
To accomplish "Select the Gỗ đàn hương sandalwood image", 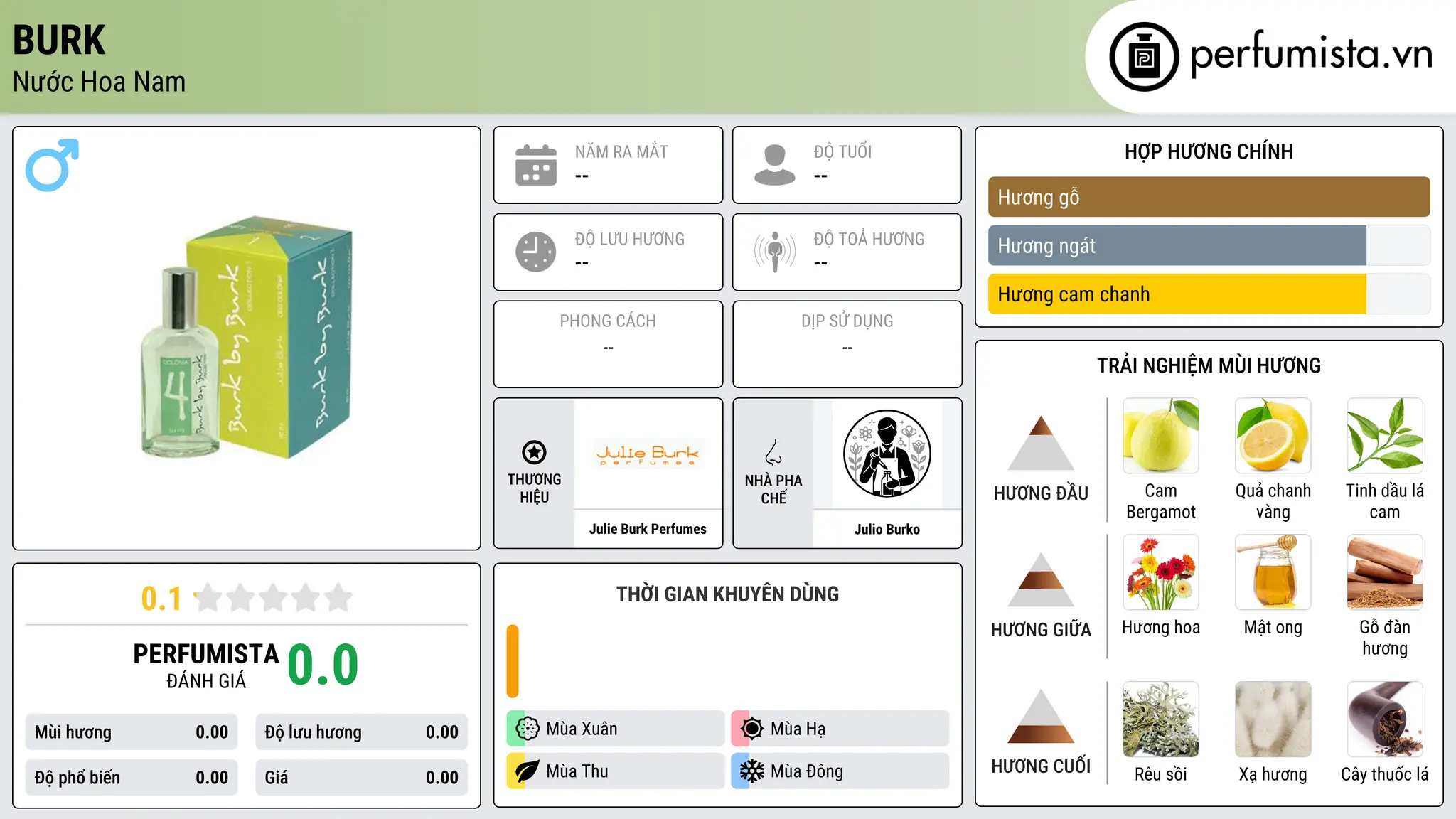I will coord(1385,572).
